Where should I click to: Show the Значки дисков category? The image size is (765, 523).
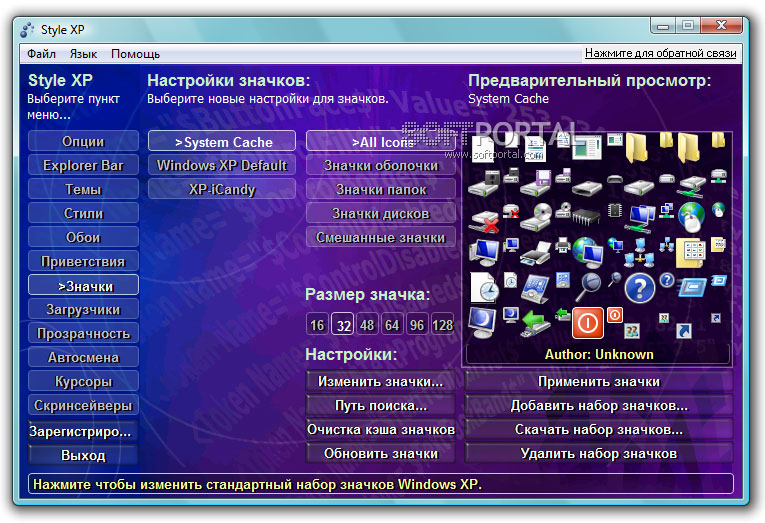pos(382,213)
